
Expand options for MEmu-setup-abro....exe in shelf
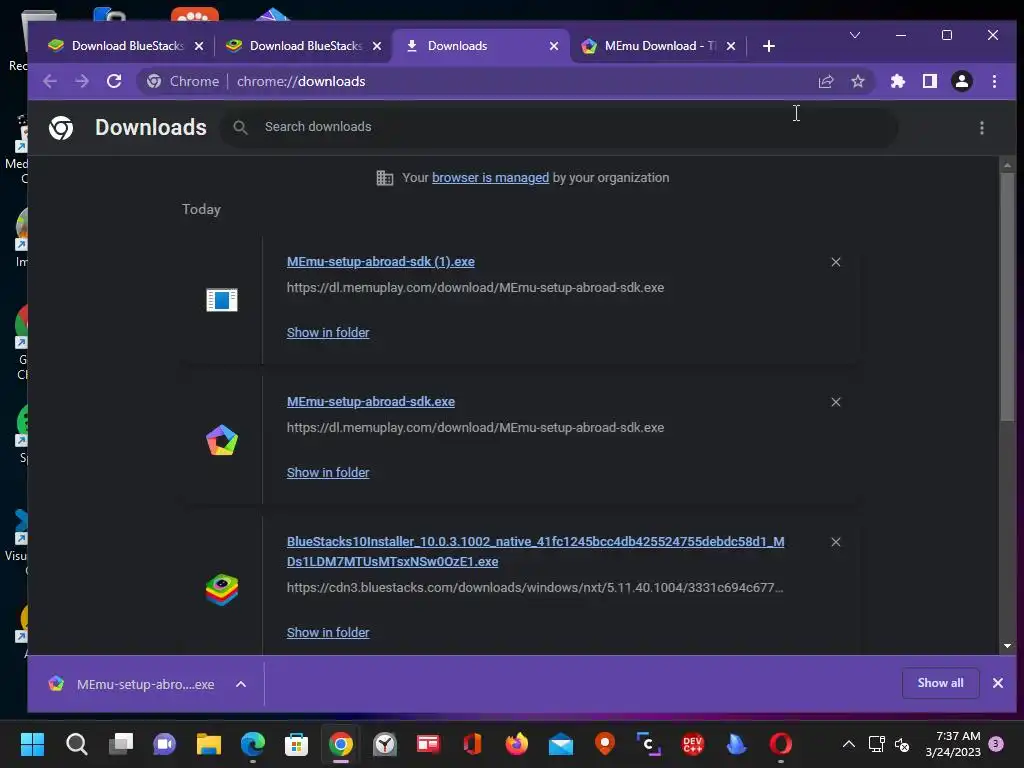pyautogui.click(x=241, y=684)
